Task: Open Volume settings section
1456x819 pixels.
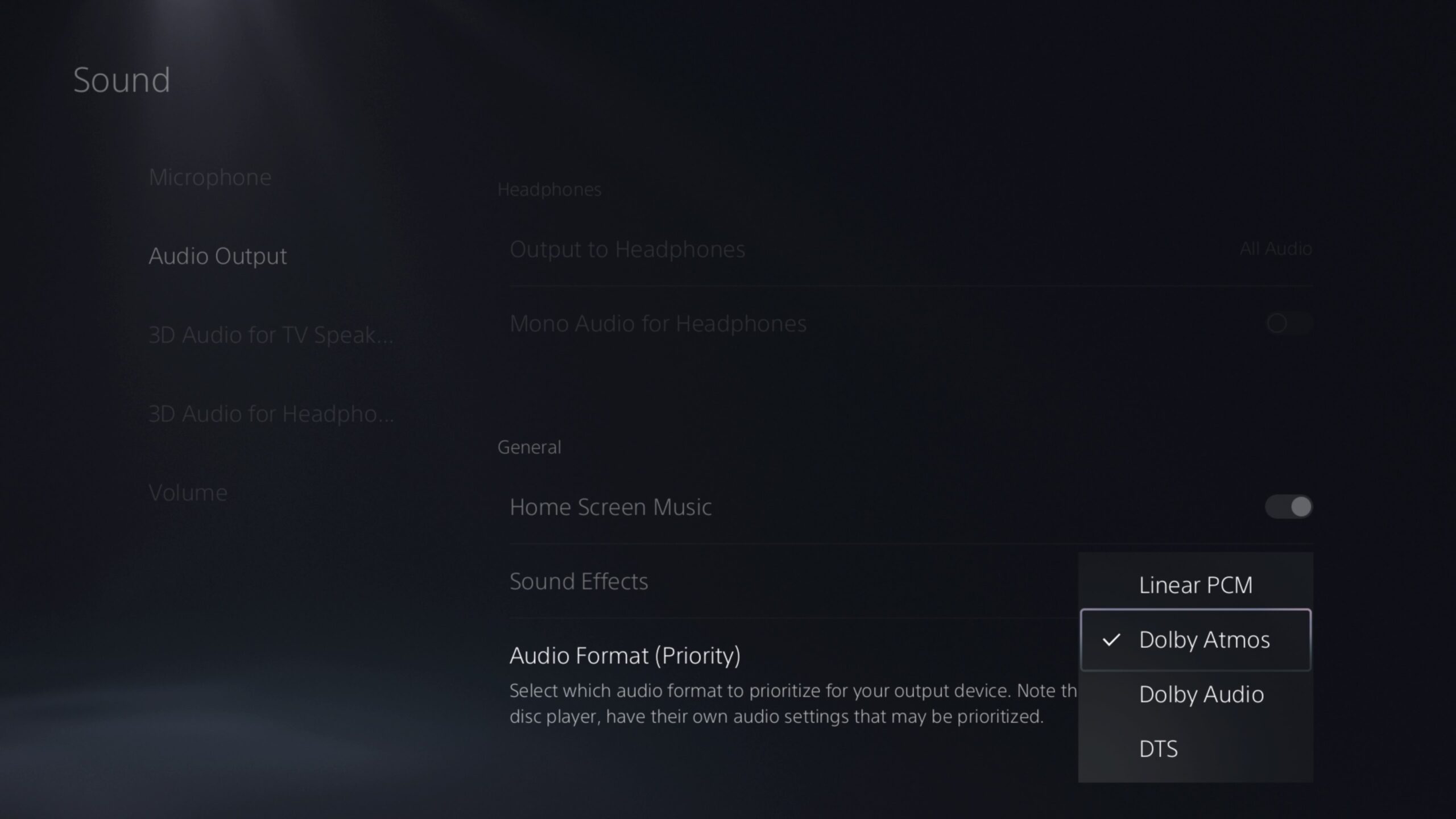Action: point(187,492)
